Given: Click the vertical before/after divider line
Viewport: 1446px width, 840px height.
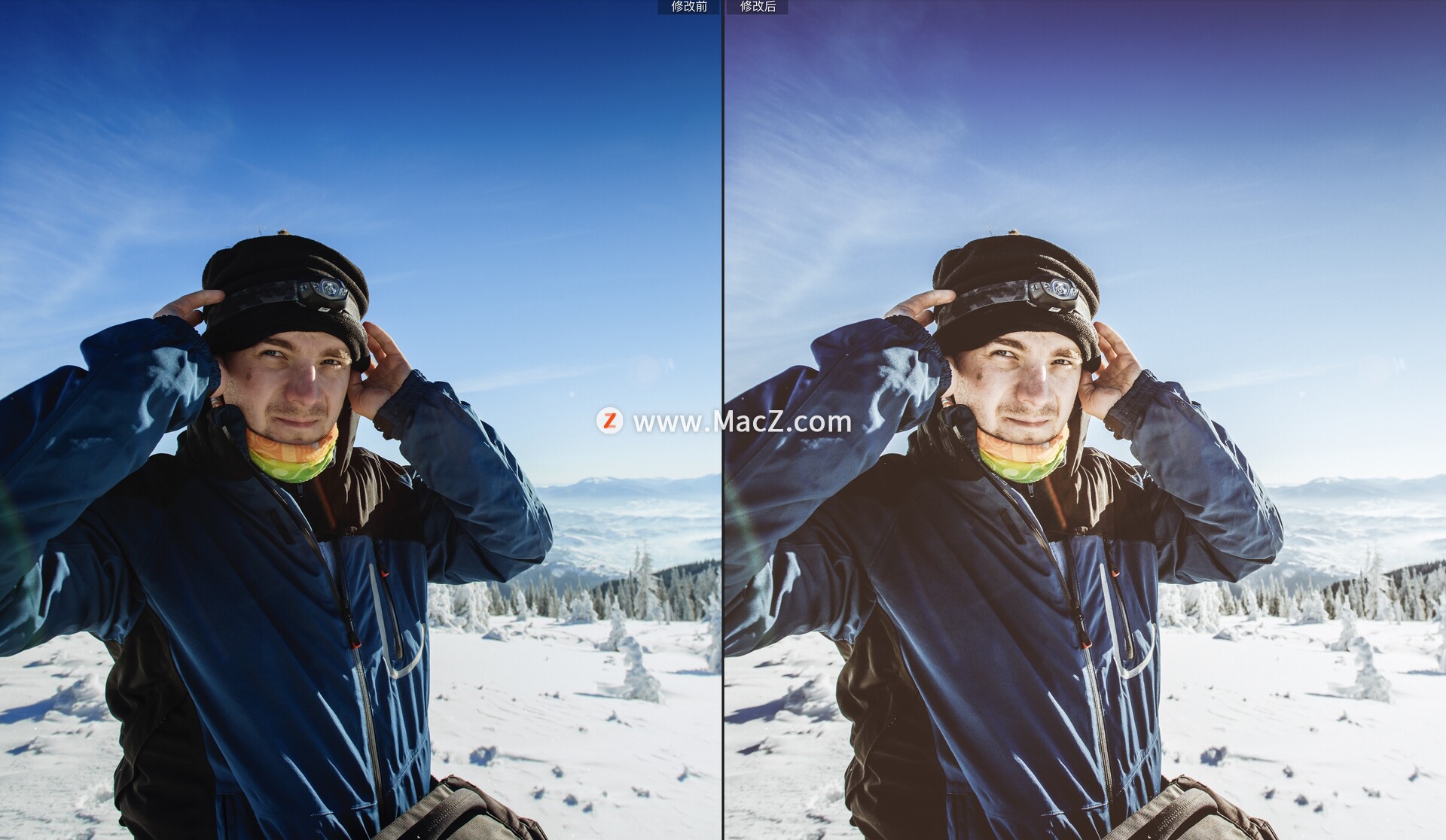Looking at the screenshot, I should [x=723, y=226].
